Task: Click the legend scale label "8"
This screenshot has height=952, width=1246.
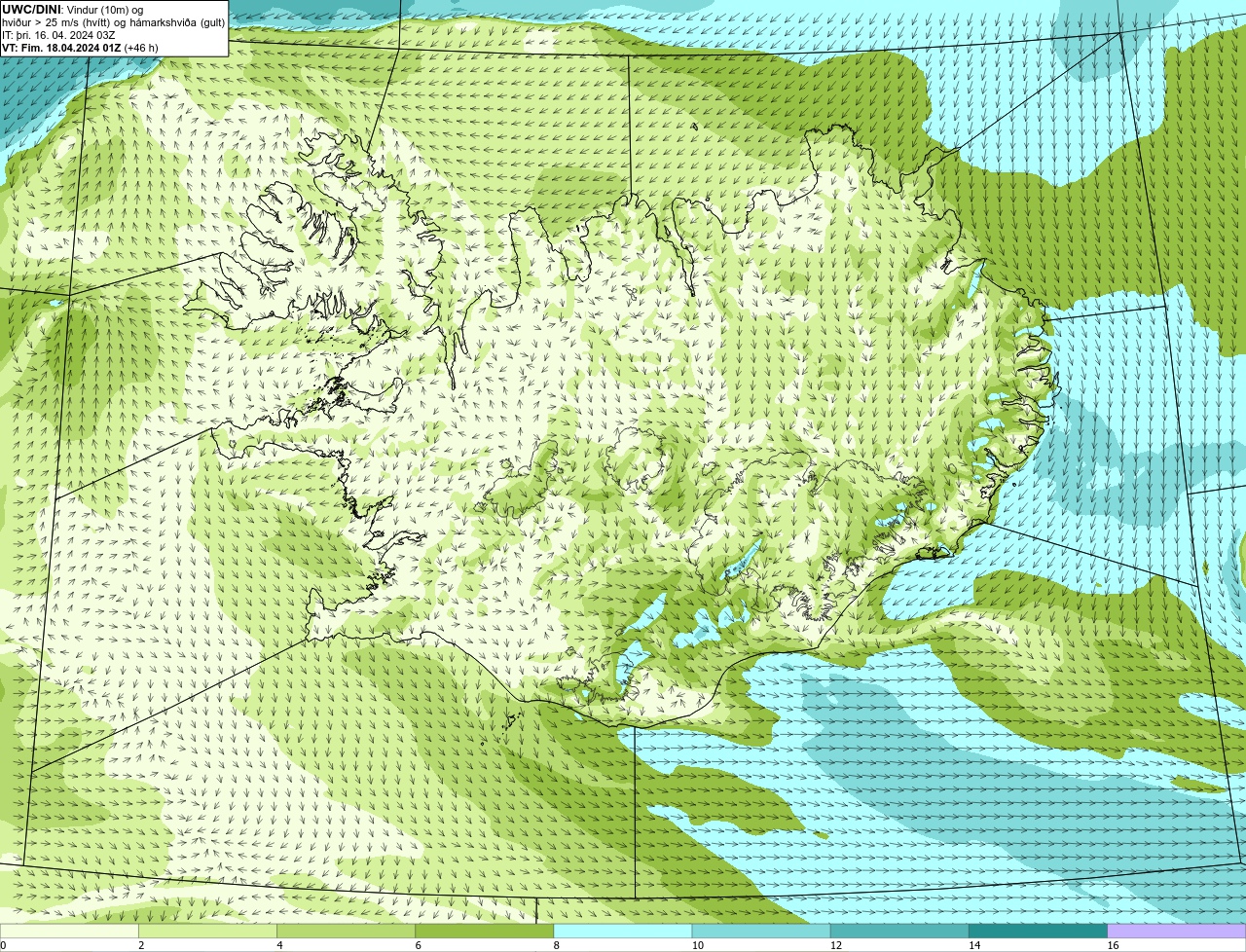Action: coord(557,945)
